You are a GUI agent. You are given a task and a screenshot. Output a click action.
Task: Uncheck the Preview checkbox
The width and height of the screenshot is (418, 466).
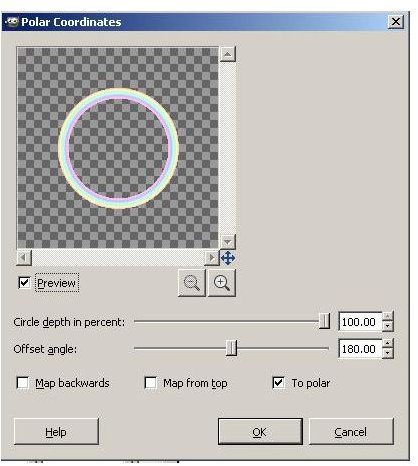pyautogui.click(x=24, y=283)
